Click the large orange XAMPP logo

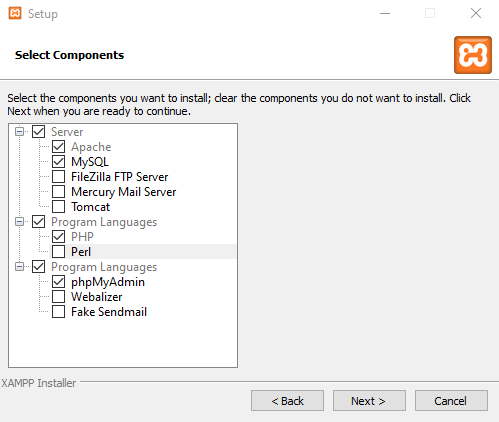tap(473, 55)
